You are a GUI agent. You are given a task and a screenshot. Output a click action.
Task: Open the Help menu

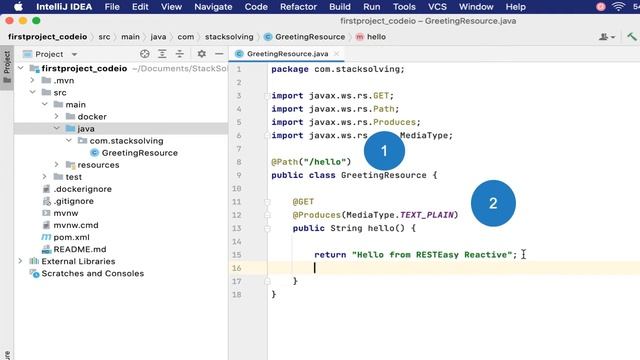tap(516, 7)
